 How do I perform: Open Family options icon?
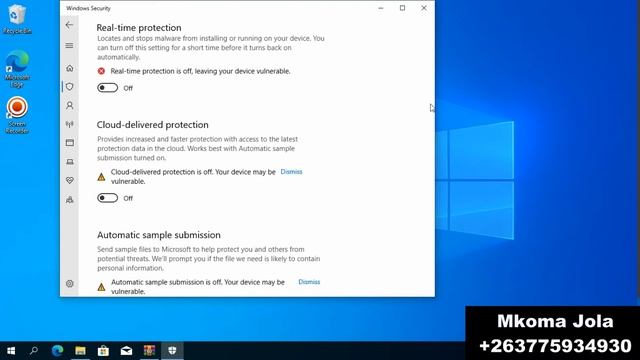tap(70, 200)
